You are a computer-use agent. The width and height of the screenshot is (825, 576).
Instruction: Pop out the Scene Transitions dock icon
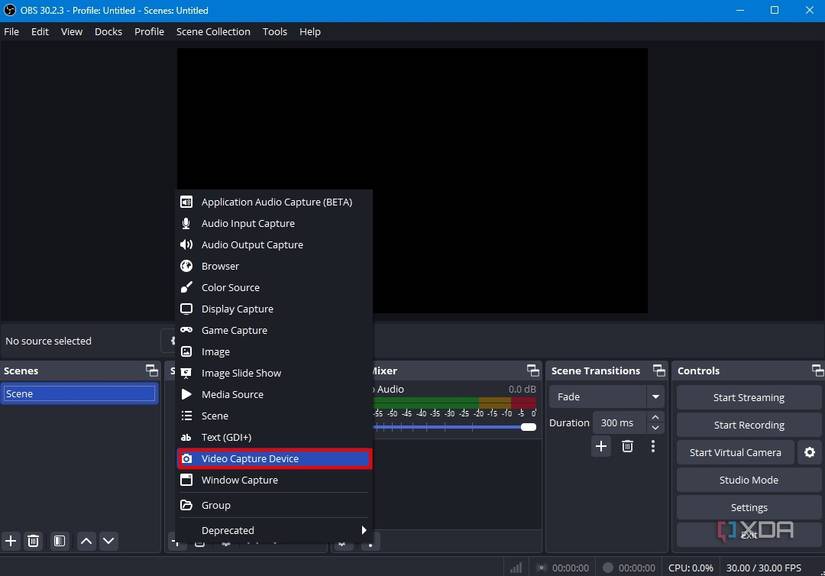(x=659, y=370)
